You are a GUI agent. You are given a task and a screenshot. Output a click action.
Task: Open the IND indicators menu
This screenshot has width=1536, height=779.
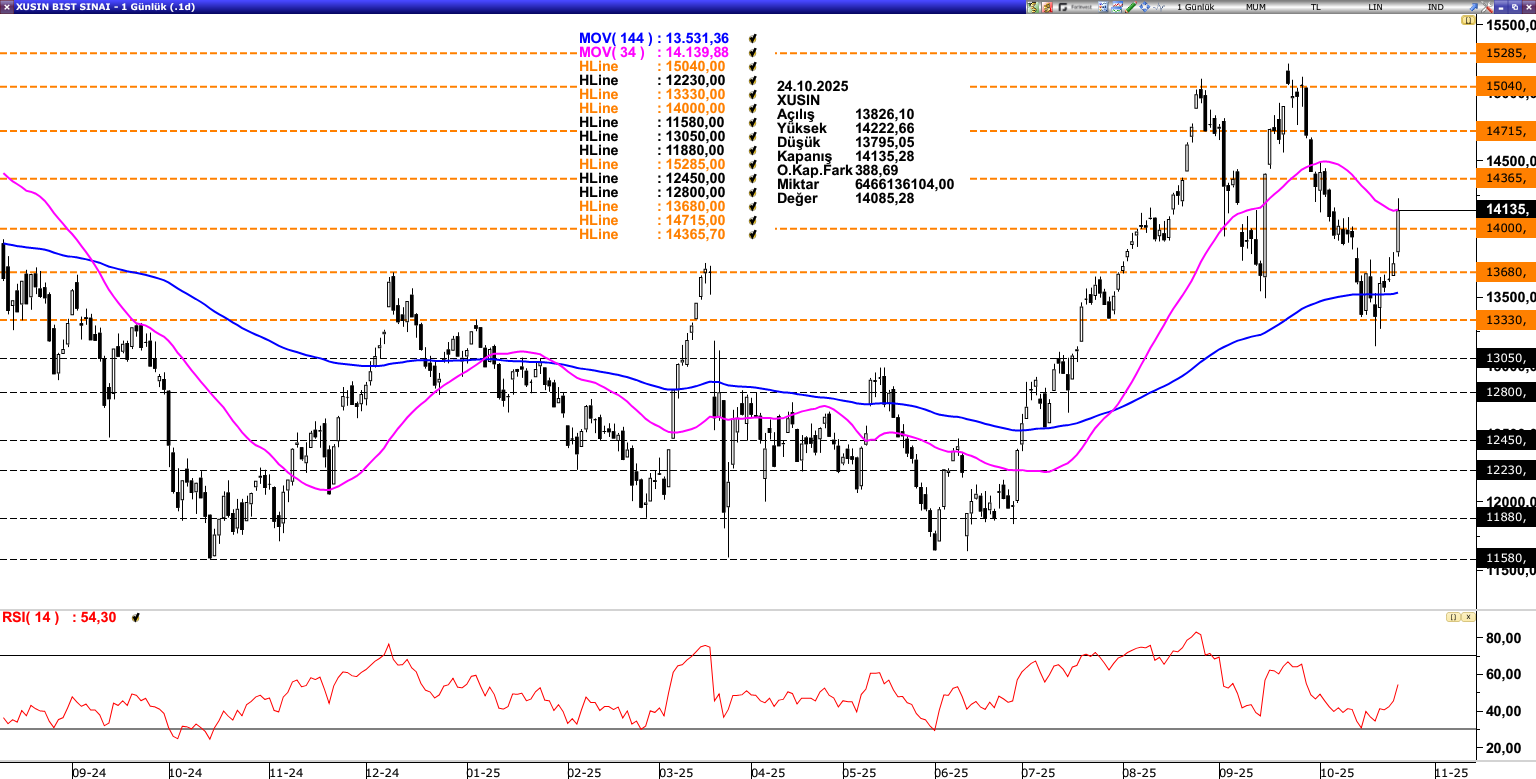[1435, 7]
